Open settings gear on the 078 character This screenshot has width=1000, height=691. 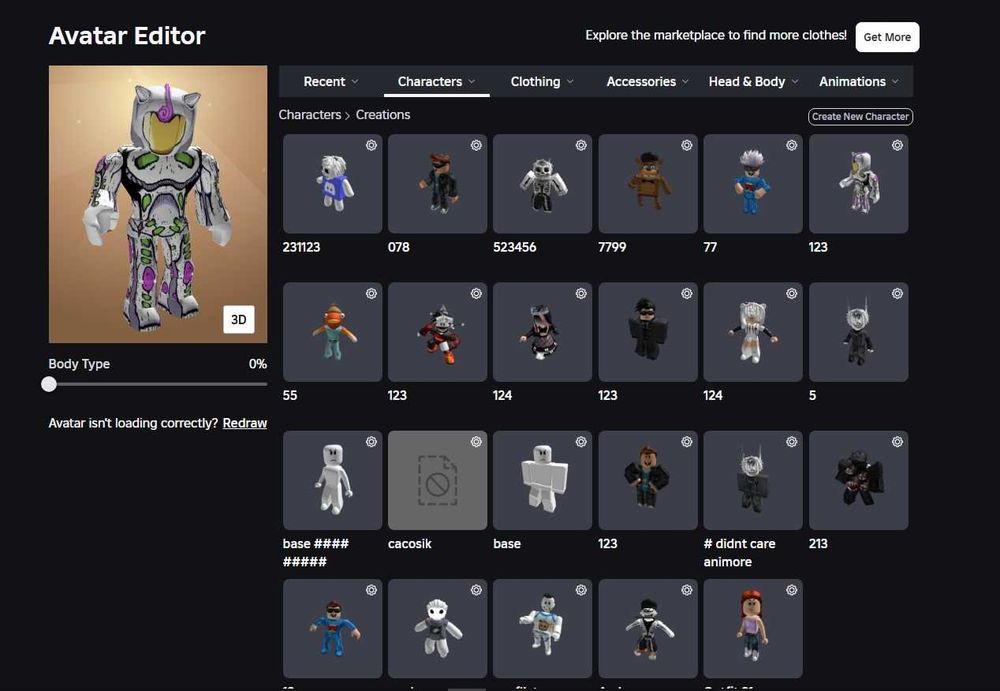[x=476, y=145]
